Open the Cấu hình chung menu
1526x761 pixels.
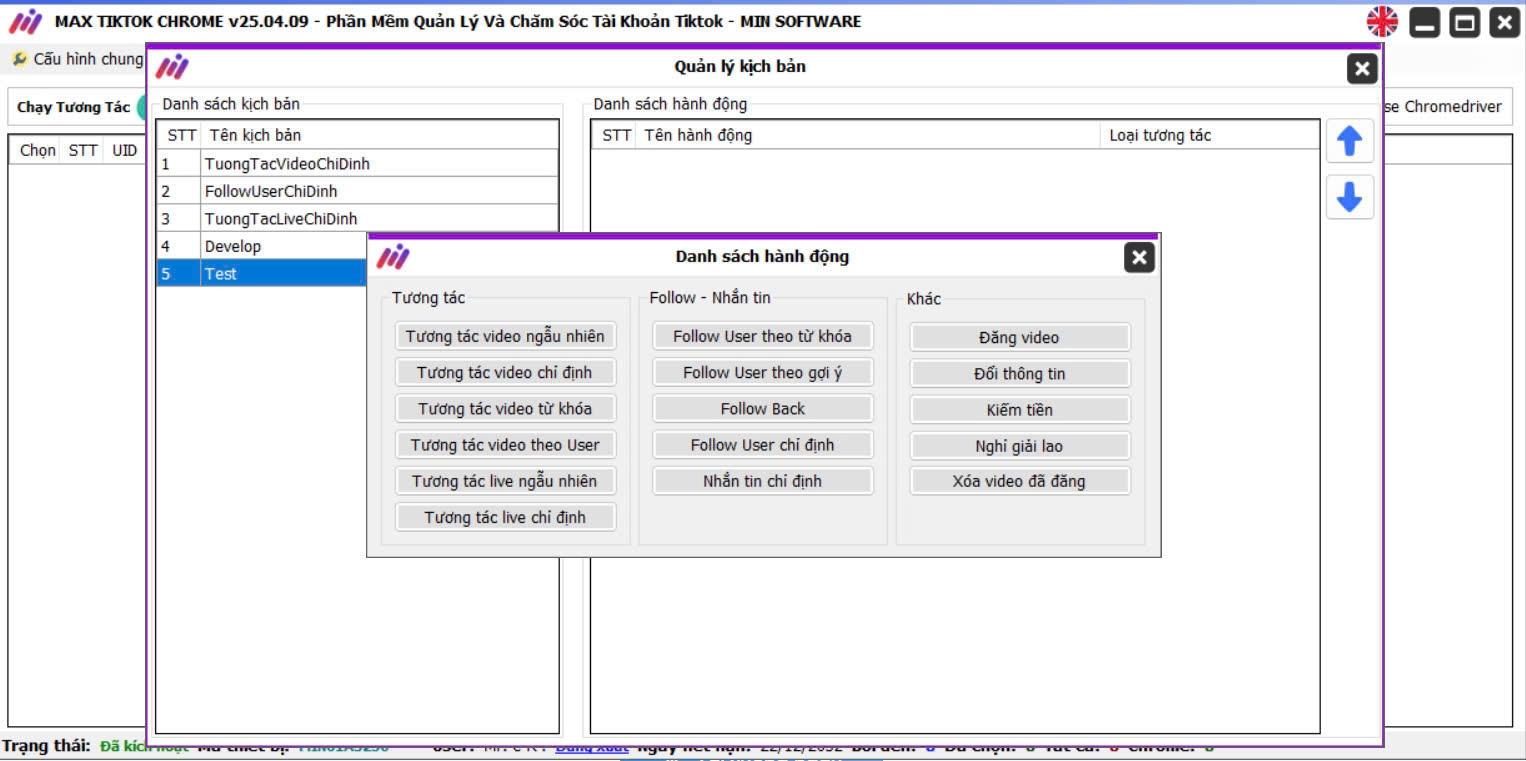(x=78, y=59)
